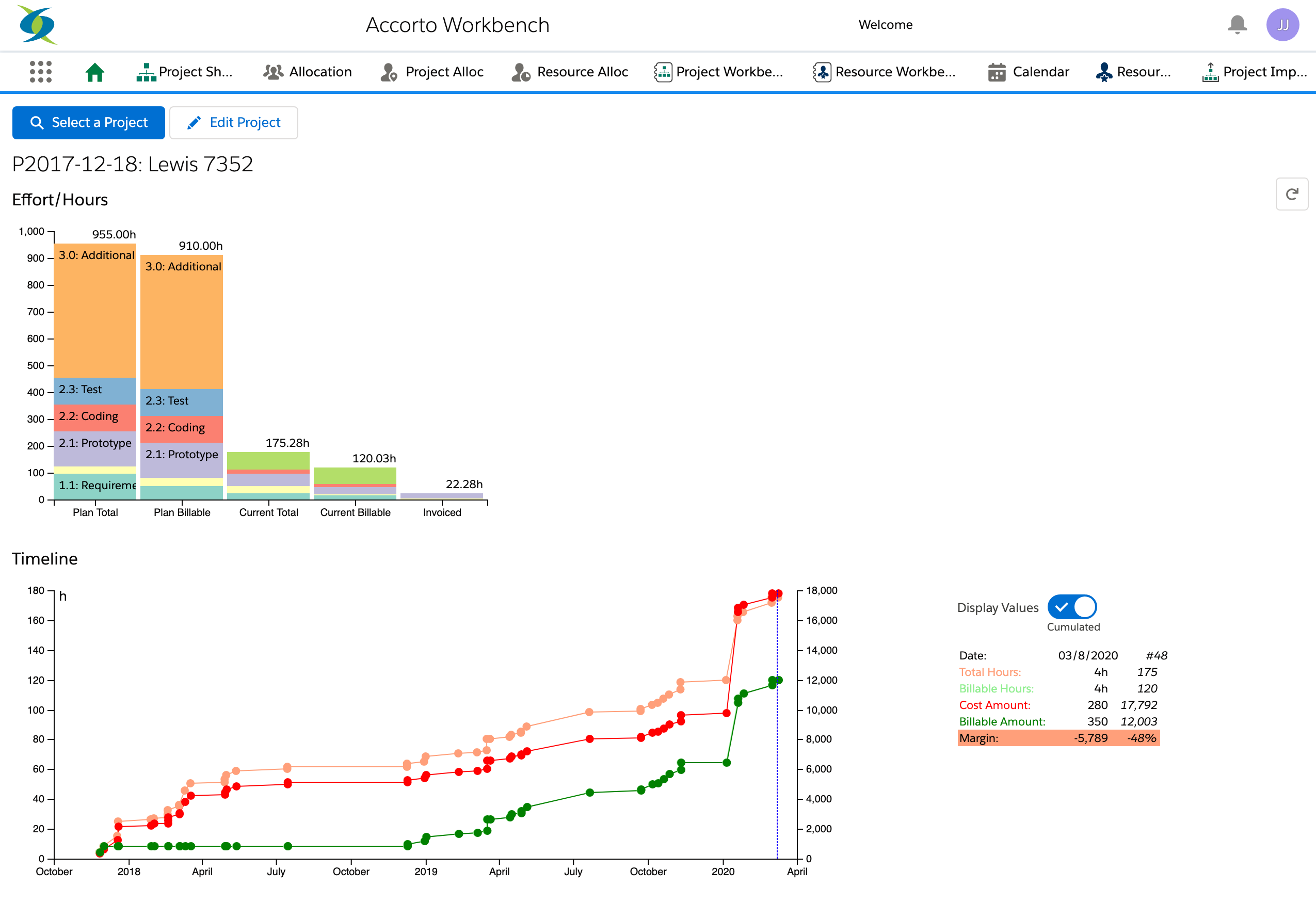Click the Accorto logo
This screenshot has height=903, width=1316.
[x=36, y=24]
